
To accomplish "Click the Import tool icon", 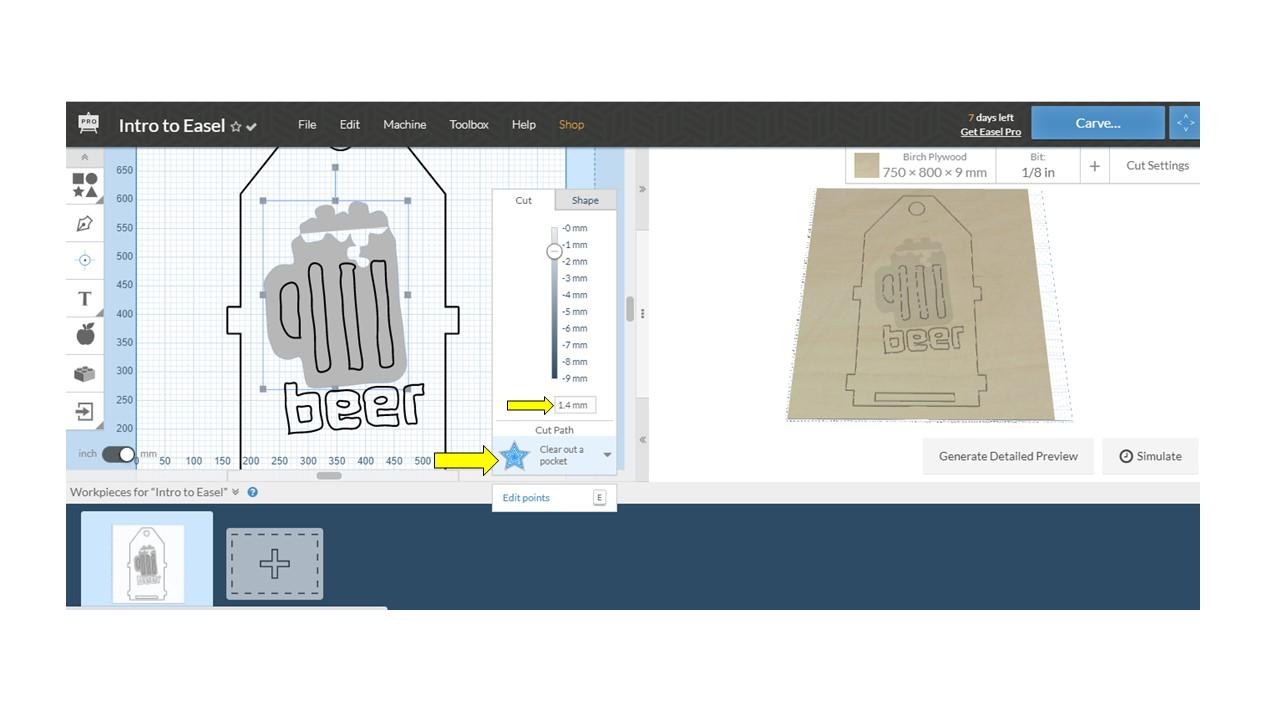I will click(85, 411).
